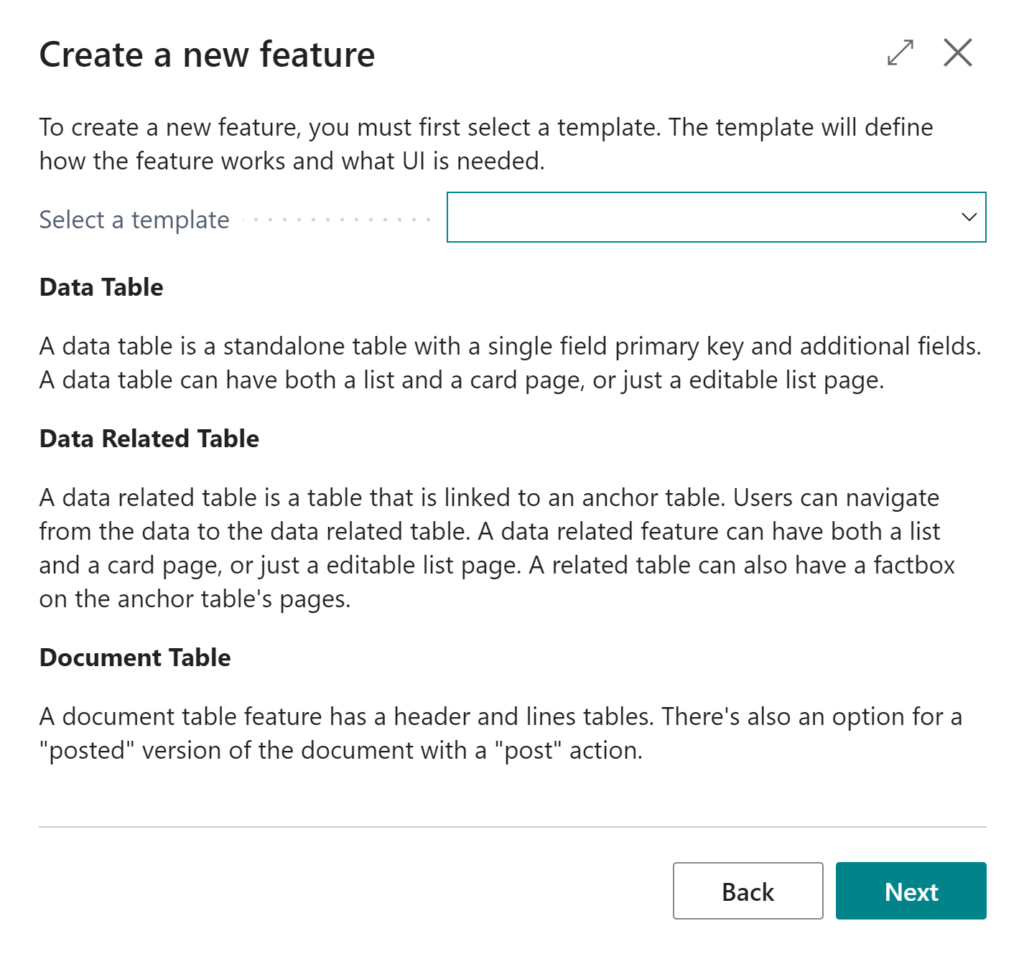Image resolution: width=1024 pixels, height=959 pixels.
Task: Focus the empty template combo box field
Action: (716, 217)
